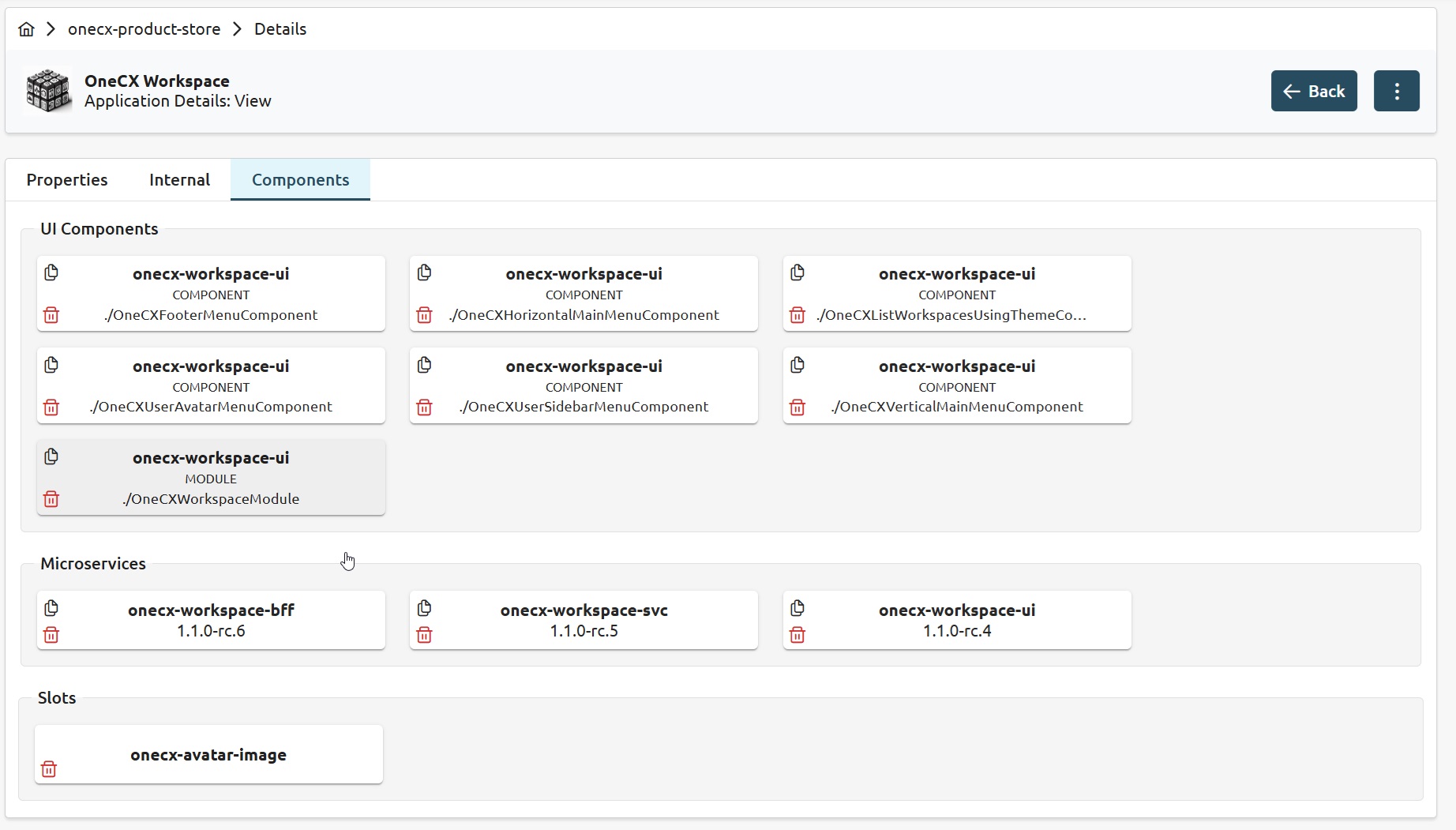
Task: Copy the OneCXUserSidebarMenuComponent card
Action: (x=424, y=365)
